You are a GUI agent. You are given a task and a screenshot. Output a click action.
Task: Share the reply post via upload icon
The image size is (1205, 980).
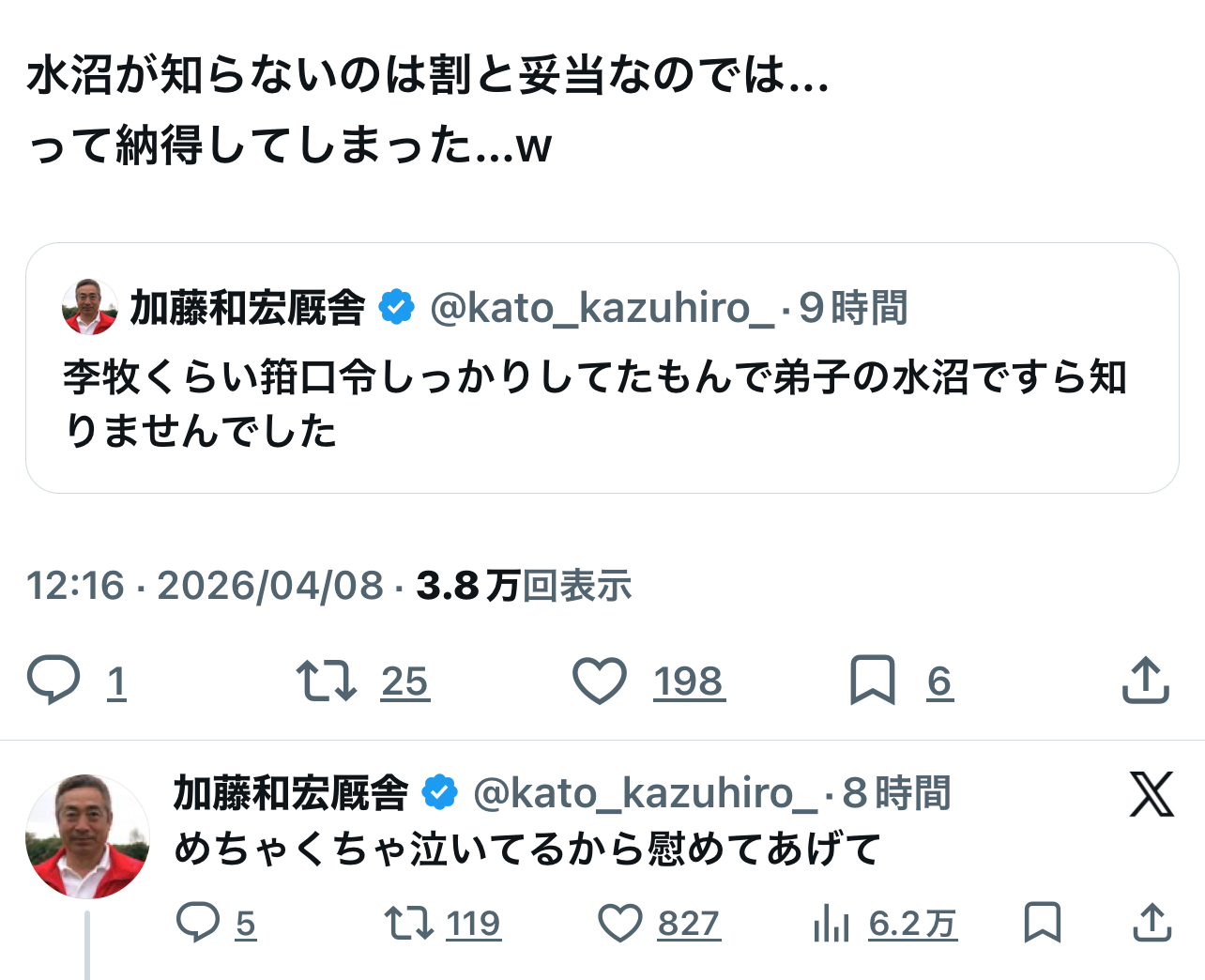[x=1152, y=923]
